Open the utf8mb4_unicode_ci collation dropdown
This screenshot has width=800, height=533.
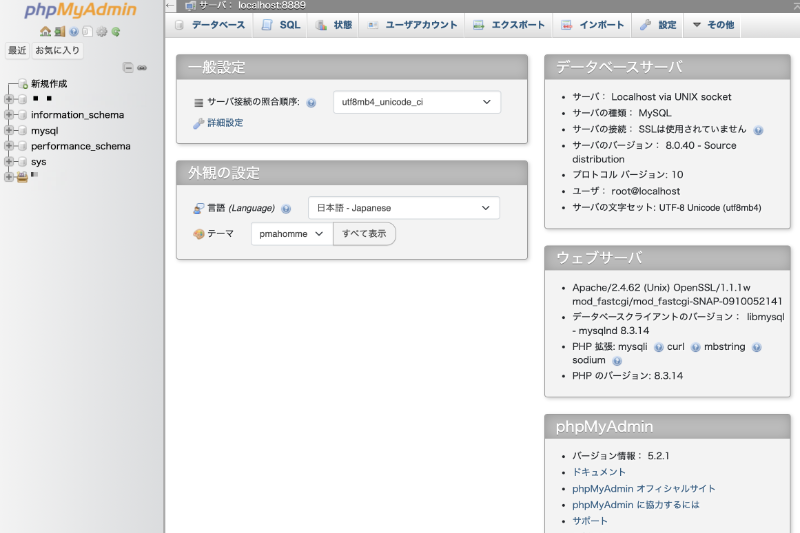pyautogui.click(x=417, y=102)
